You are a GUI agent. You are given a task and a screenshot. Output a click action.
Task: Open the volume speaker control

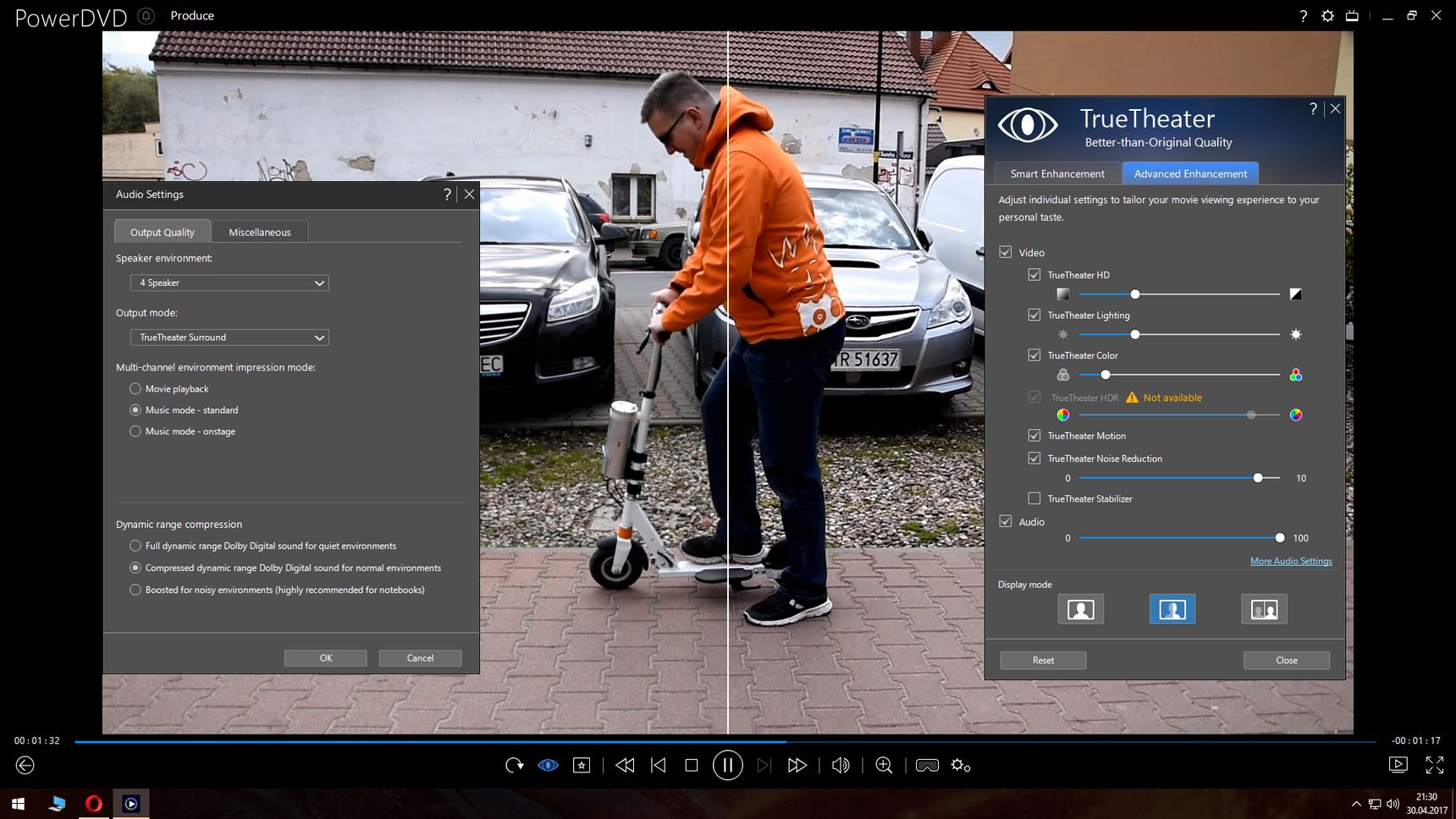pos(841,765)
